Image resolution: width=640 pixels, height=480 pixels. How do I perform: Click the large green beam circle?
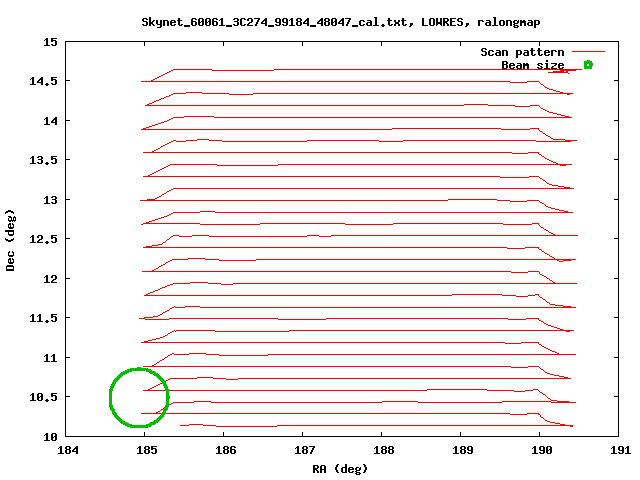(139, 398)
